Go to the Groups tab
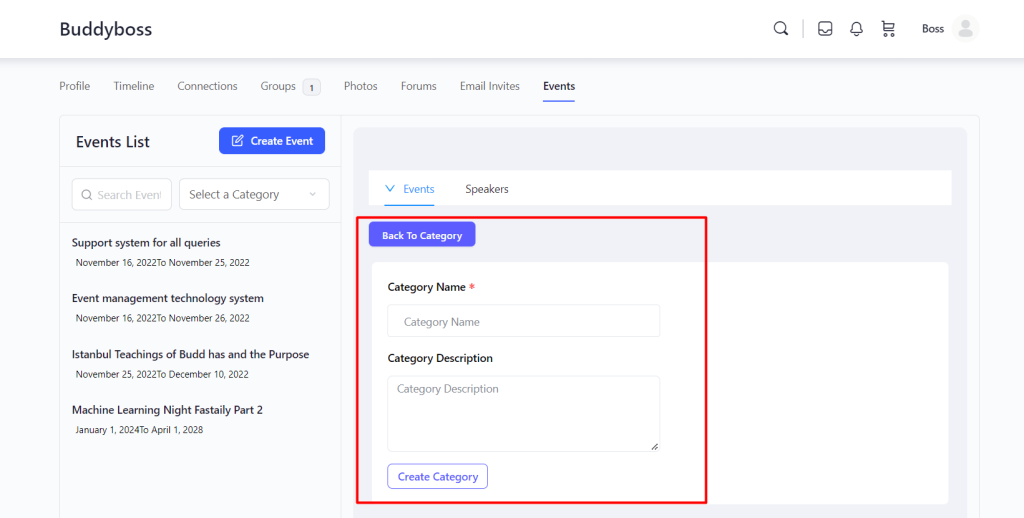The height and width of the screenshot is (518, 1024). 278,86
